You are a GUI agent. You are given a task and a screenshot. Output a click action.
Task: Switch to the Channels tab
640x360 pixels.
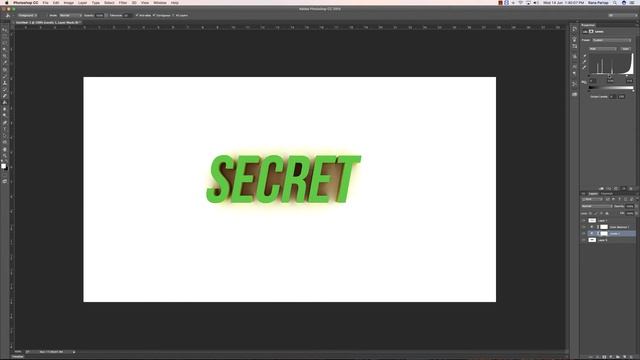tap(607, 193)
